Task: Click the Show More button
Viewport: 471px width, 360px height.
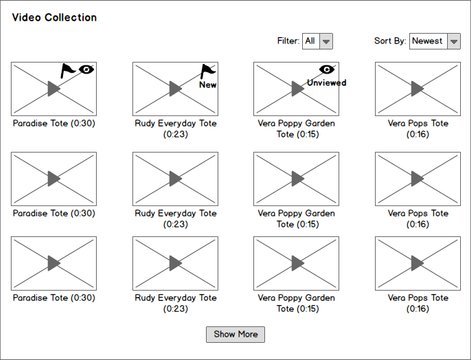Action: [235, 334]
